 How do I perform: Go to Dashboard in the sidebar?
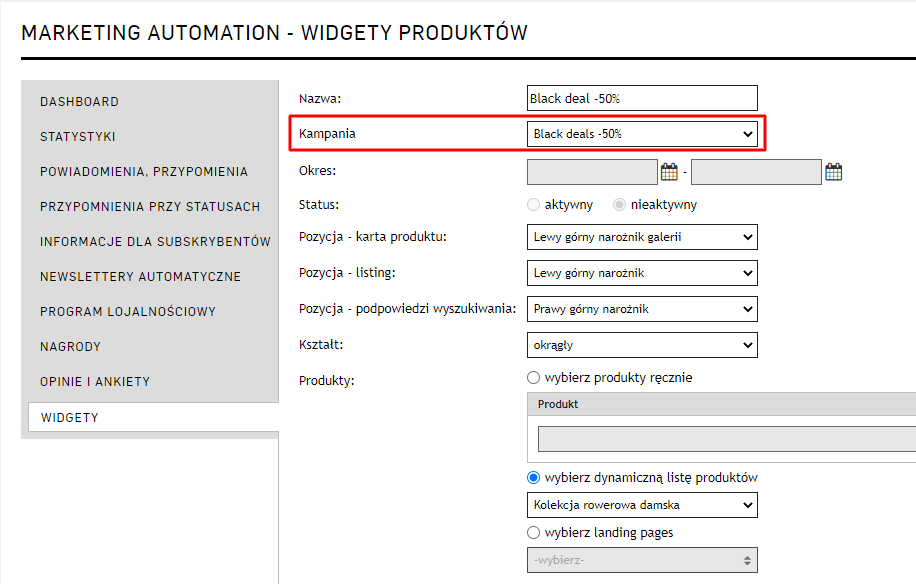79,102
